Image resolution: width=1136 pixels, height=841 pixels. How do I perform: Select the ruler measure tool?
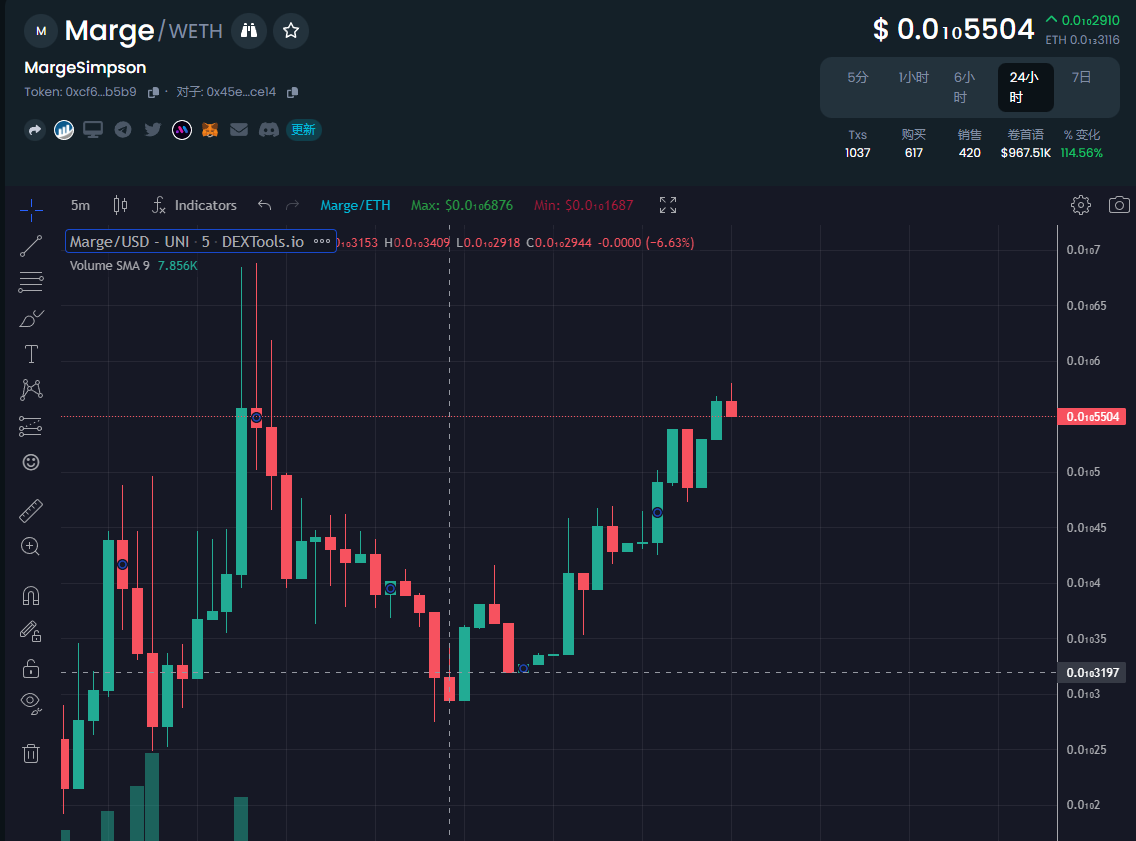pyautogui.click(x=31, y=511)
